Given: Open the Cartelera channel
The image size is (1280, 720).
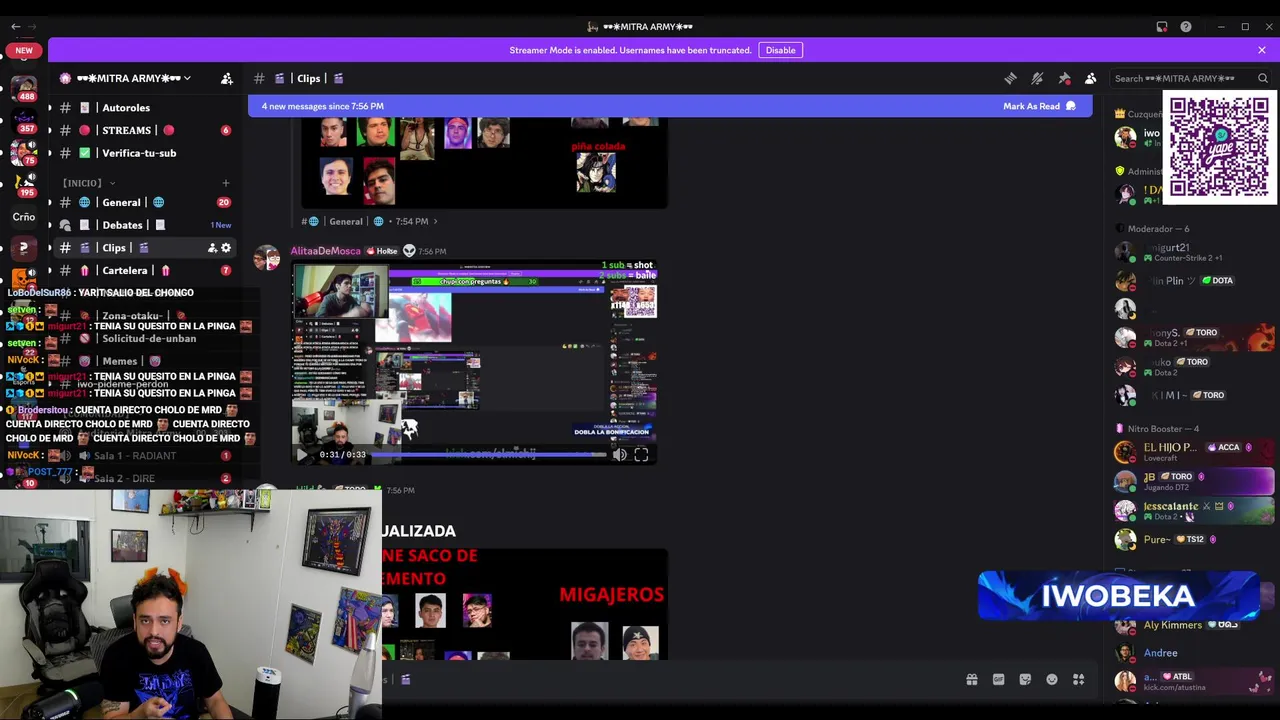Looking at the screenshot, I should (140, 270).
